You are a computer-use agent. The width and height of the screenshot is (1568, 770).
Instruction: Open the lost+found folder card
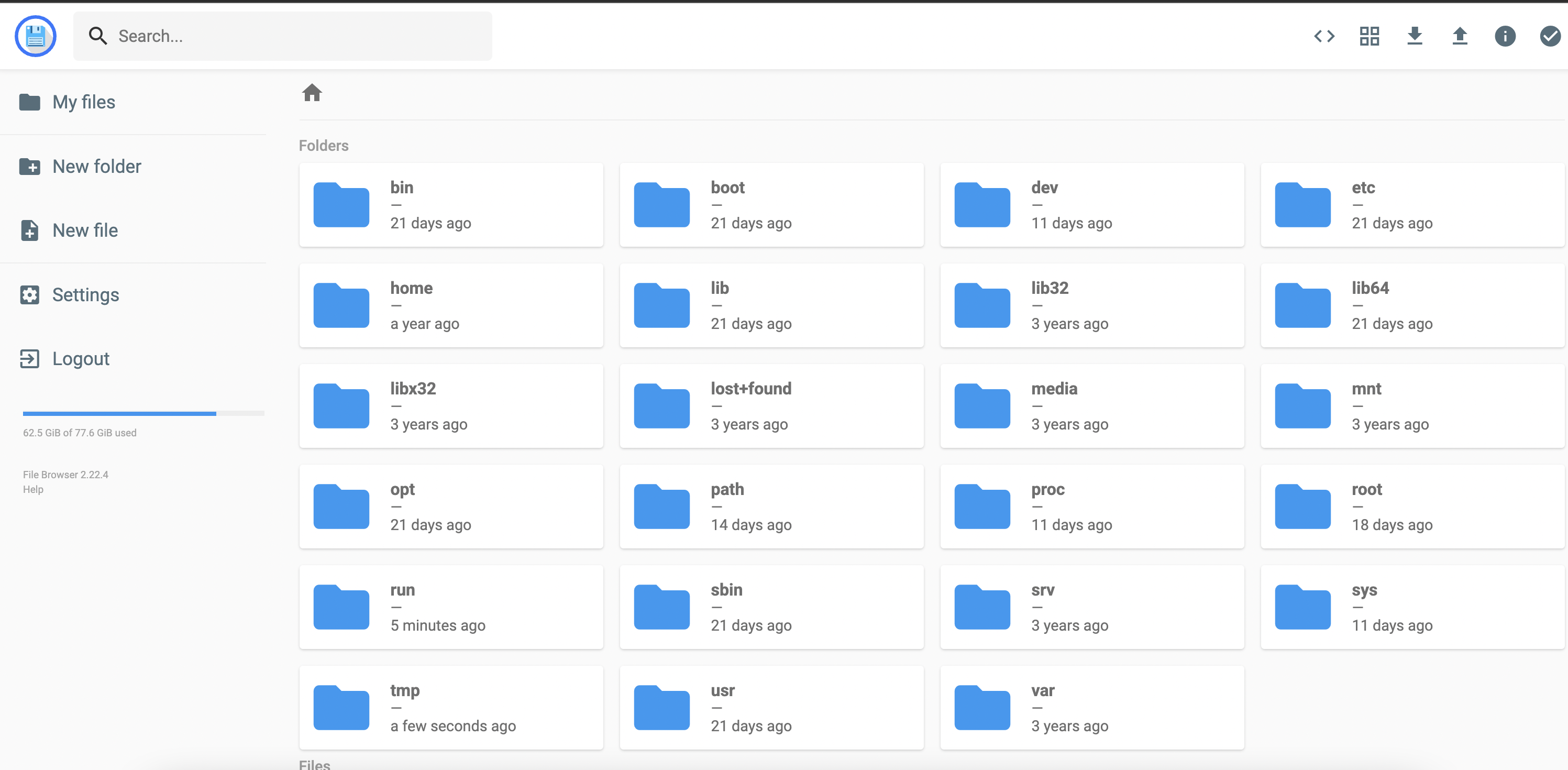click(x=771, y=405)
